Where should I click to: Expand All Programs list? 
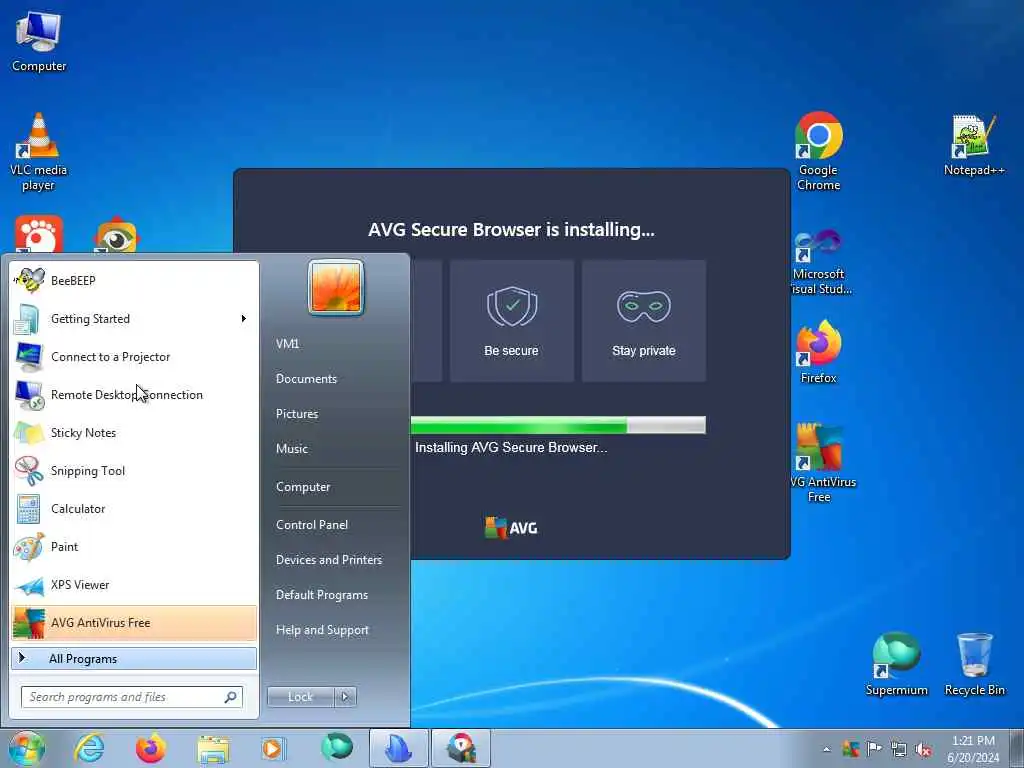coord(134,658)
